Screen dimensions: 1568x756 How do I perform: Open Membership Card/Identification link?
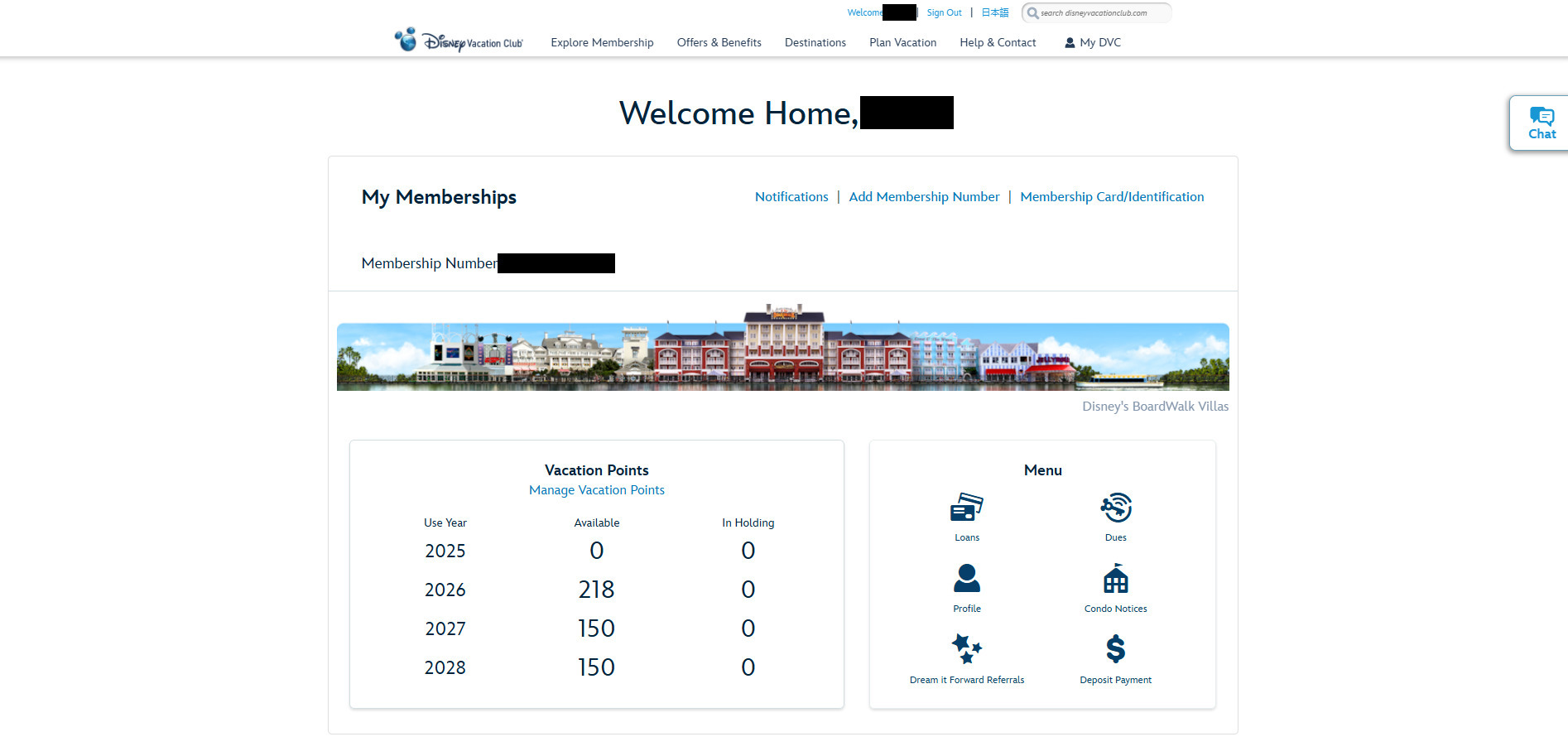(1112, 196)
